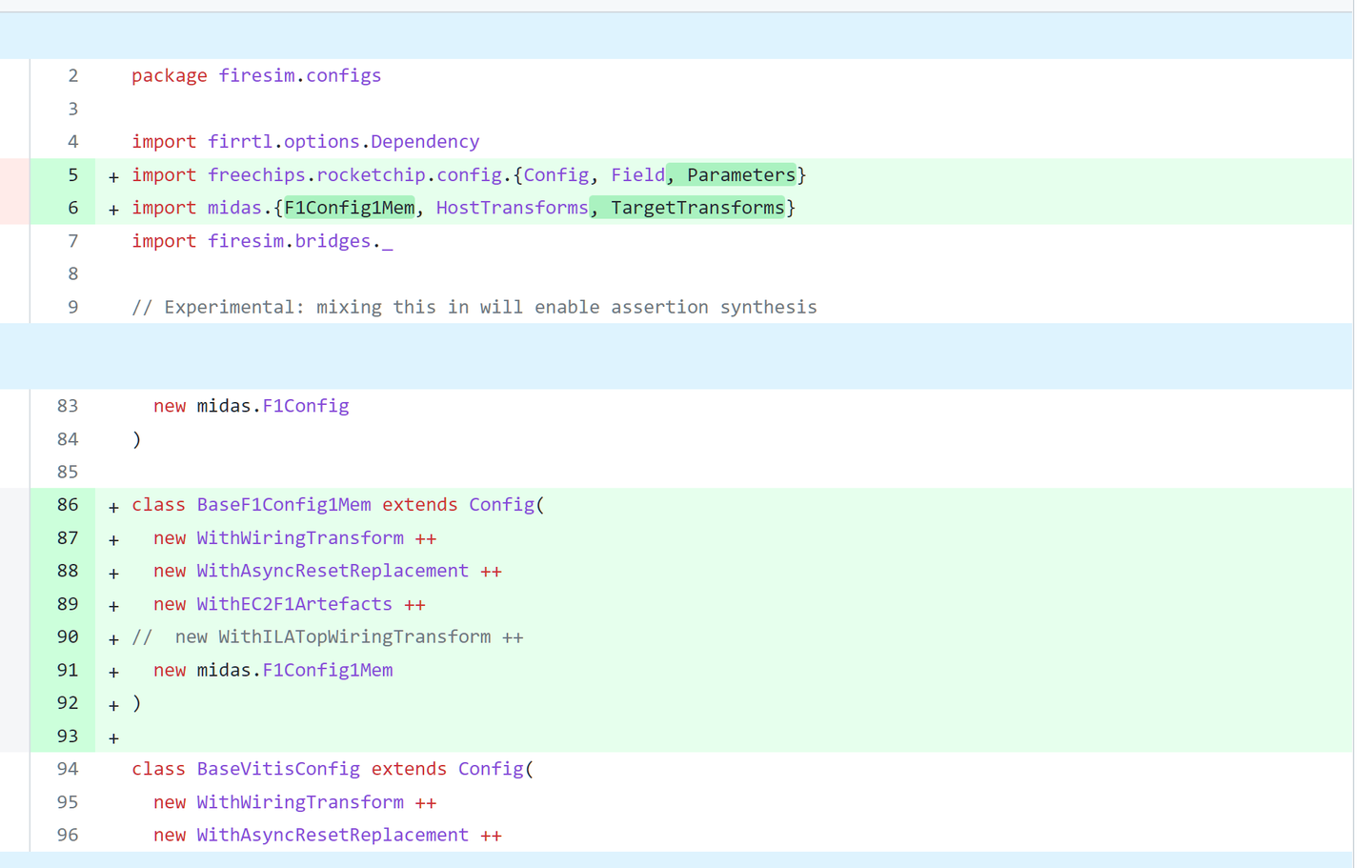Click 'firrtl.options.Dependency' import text
This screenshot has height=868, width=1372.
click(344, 142)
